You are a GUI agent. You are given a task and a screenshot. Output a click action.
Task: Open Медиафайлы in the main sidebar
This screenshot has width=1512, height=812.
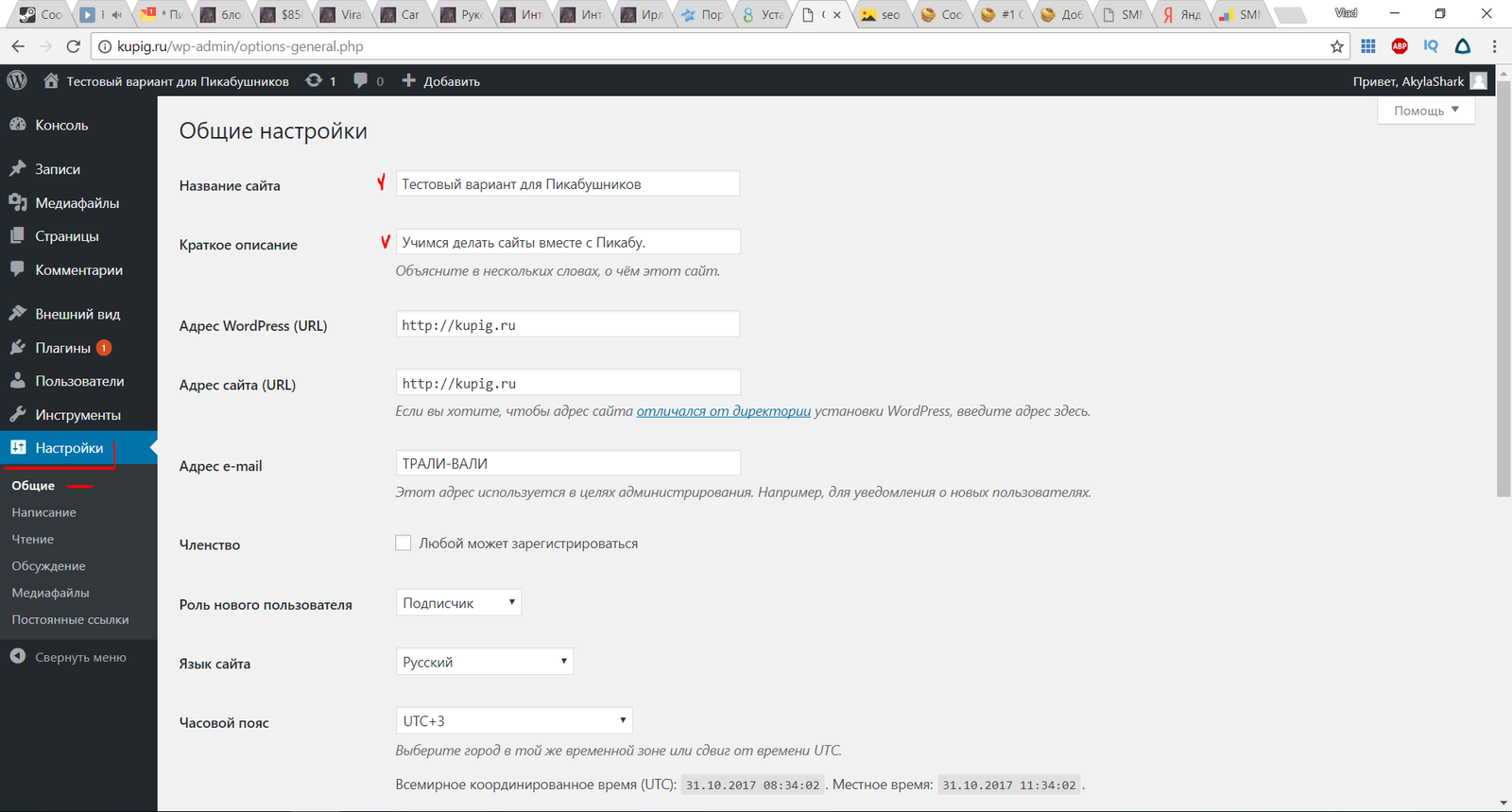(78, 203)
